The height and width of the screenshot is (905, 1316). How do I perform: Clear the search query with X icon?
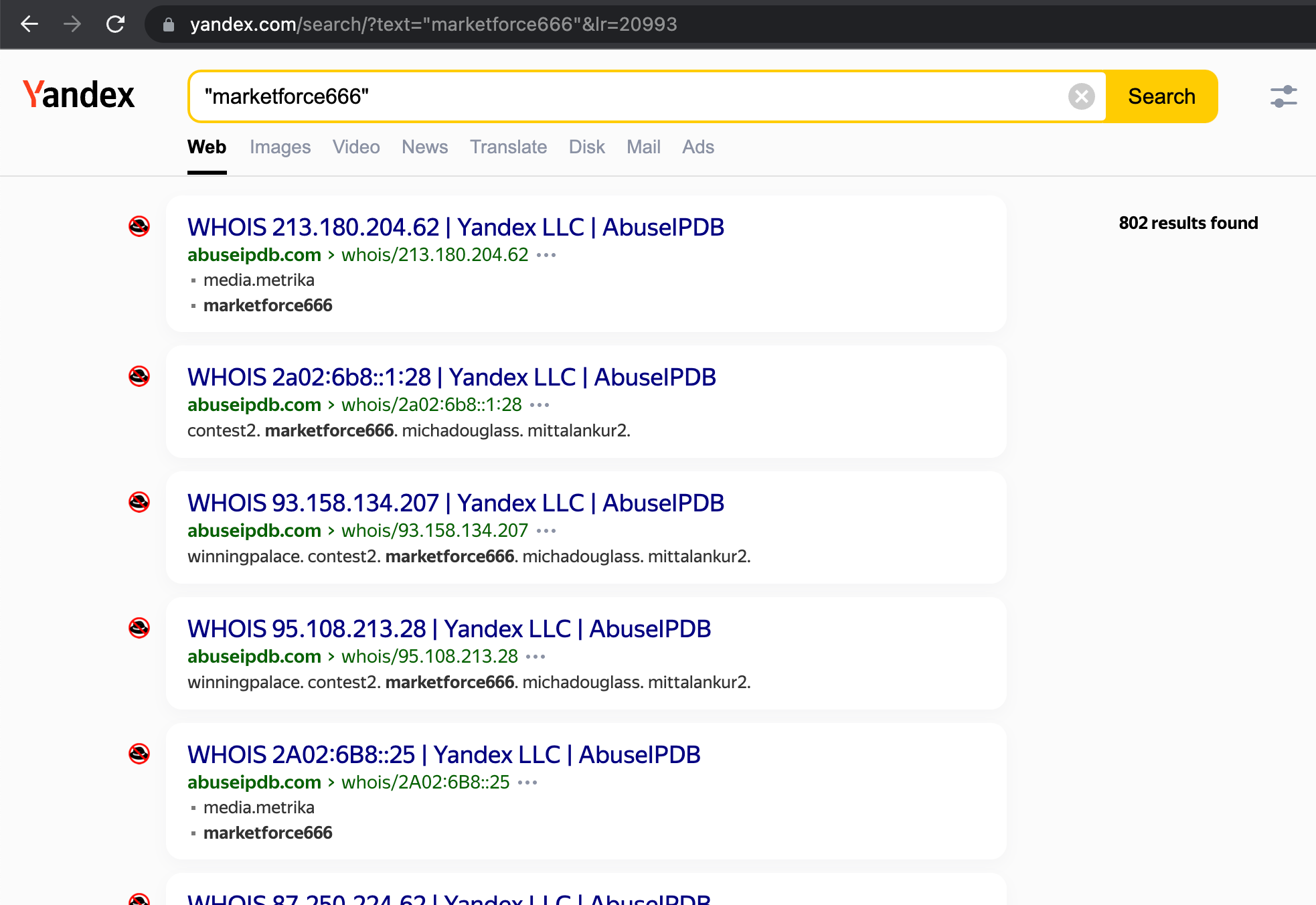click(x=1081, y=96)
